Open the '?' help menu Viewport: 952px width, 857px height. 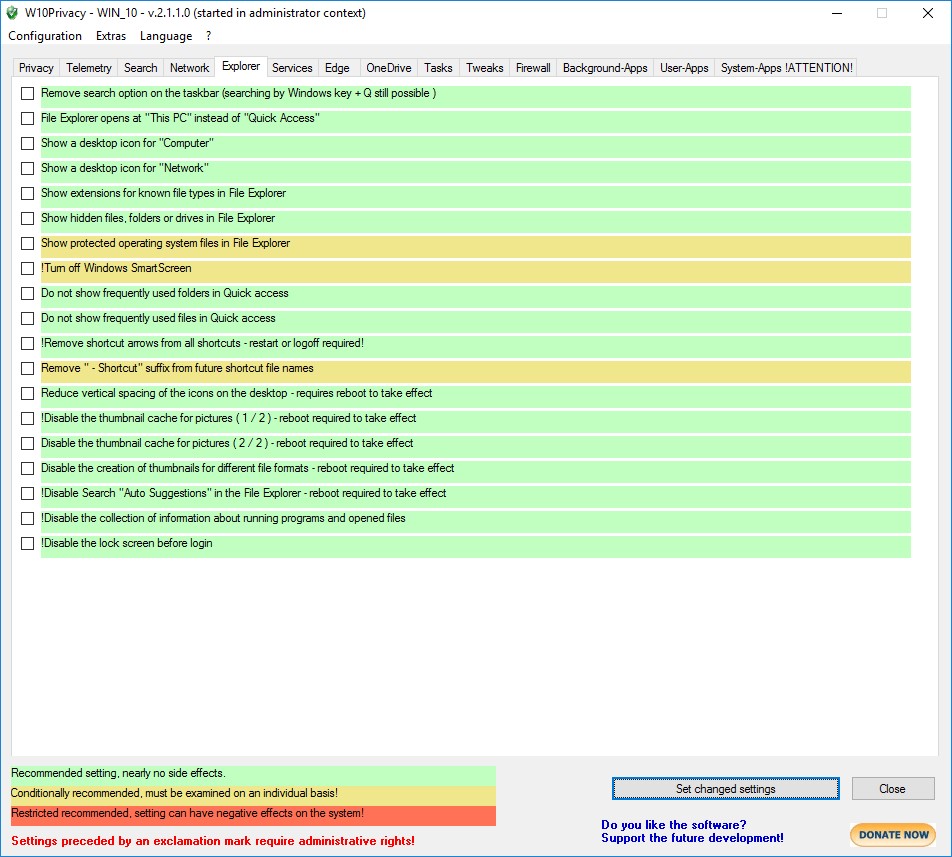[209, 36]
